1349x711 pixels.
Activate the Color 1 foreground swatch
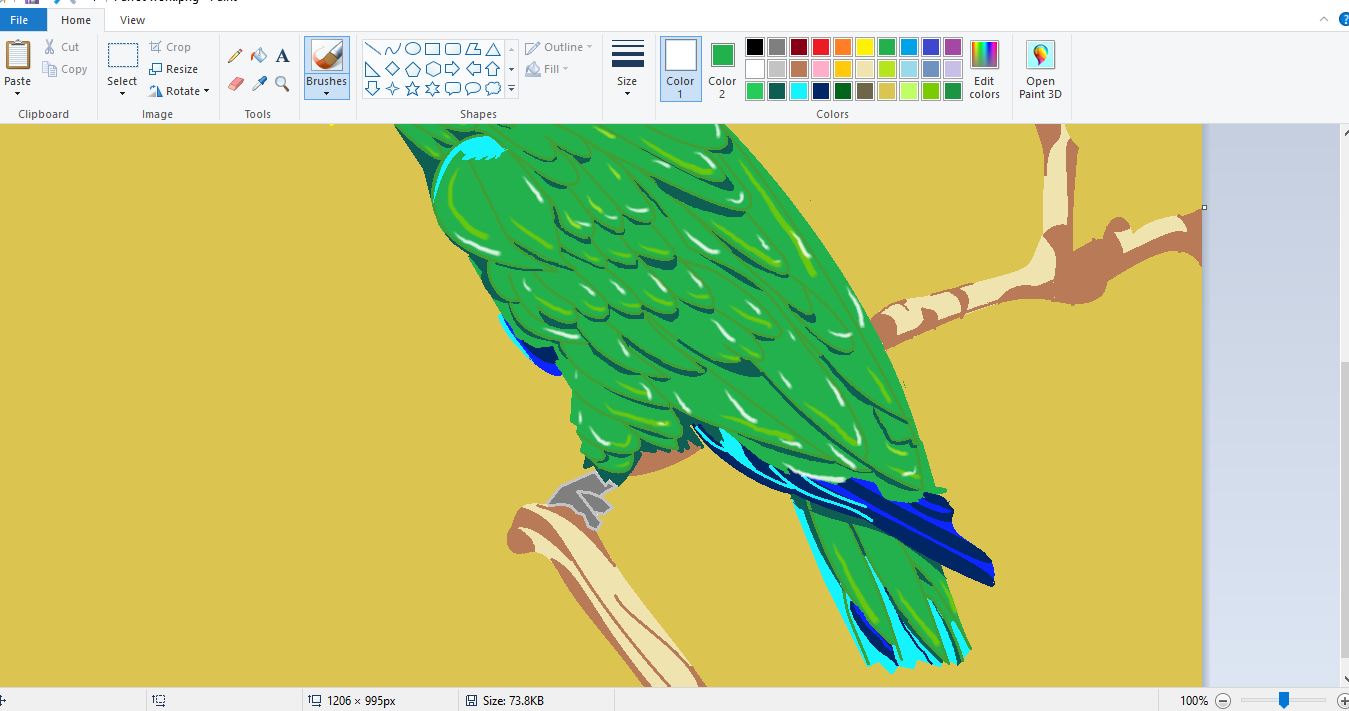680,69
